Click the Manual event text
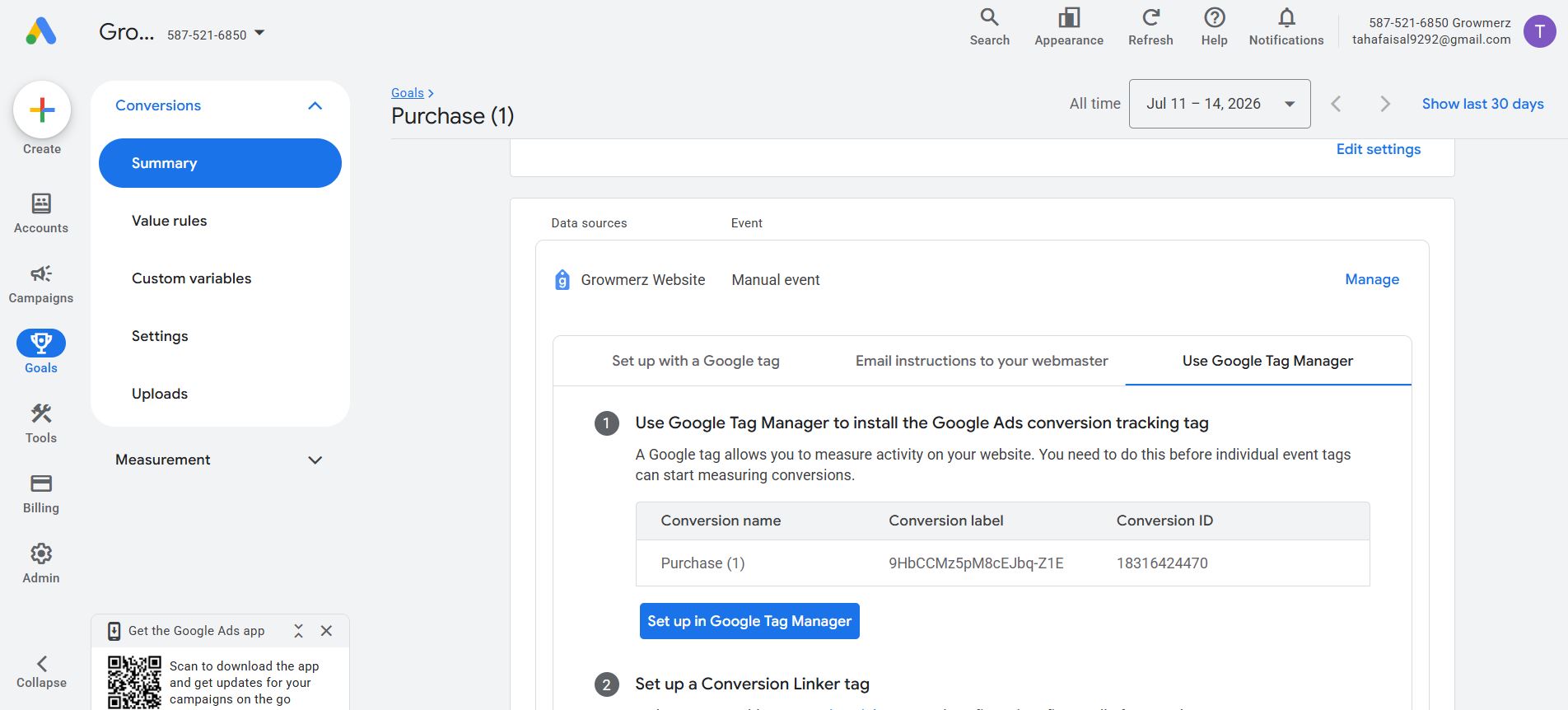The width and height of the screenshot is (1568, 710). (x=776, y=280)
